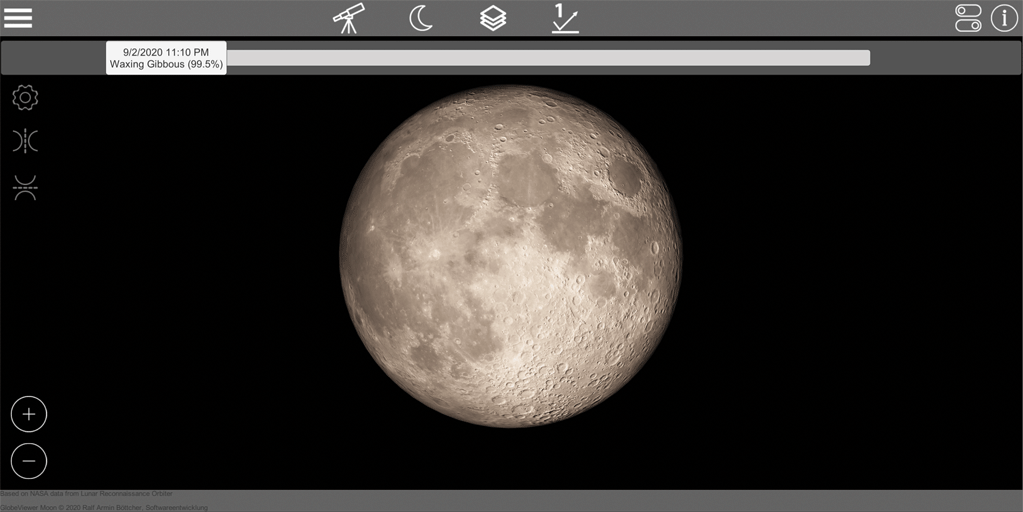This screenshot has height=512, width=1023.
Task: Click the Waxing Gibbous date tooltip
Action: 166,57
